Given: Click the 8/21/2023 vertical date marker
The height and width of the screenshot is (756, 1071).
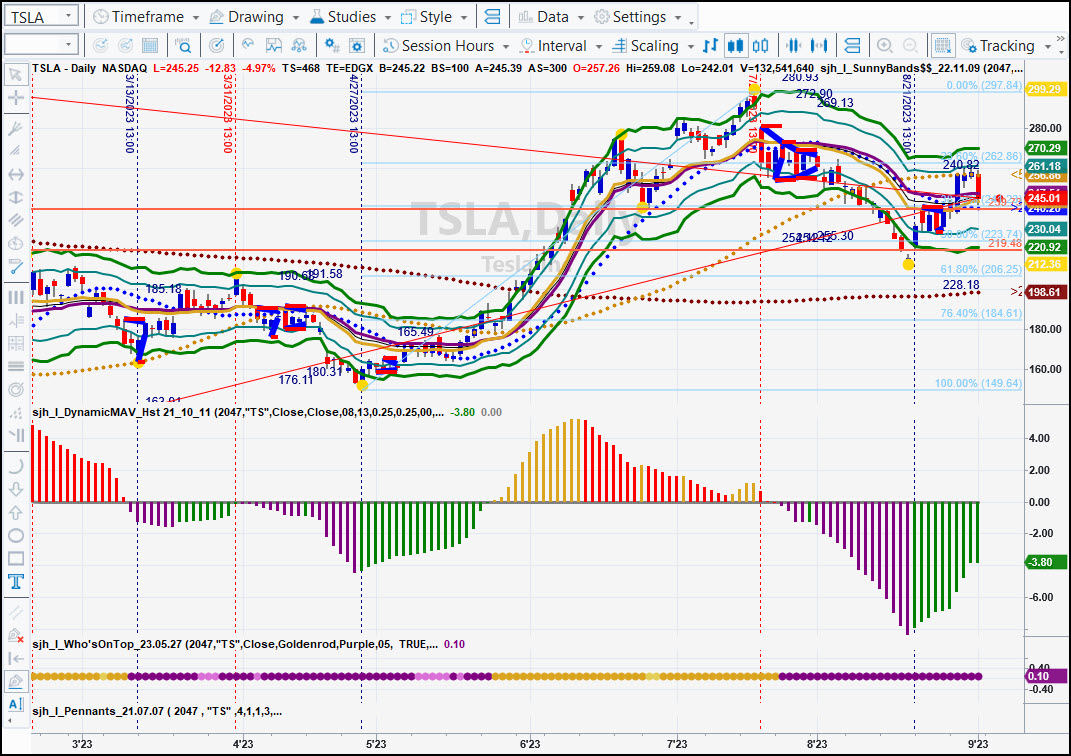Looking at the screenshot, I should click(x=907, y=114).
